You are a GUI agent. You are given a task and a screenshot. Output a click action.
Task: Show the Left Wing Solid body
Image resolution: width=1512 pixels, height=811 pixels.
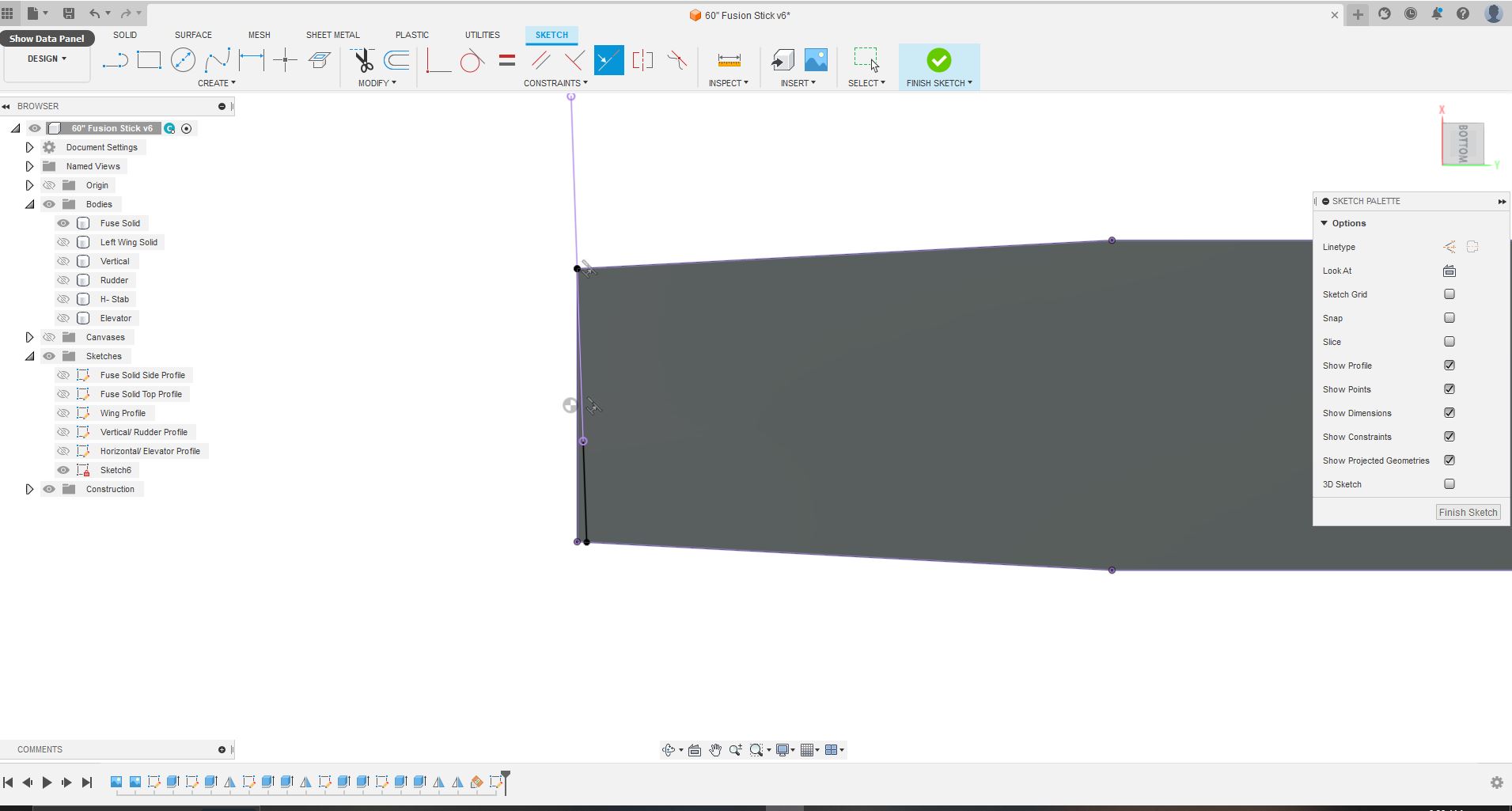[63, 242]
